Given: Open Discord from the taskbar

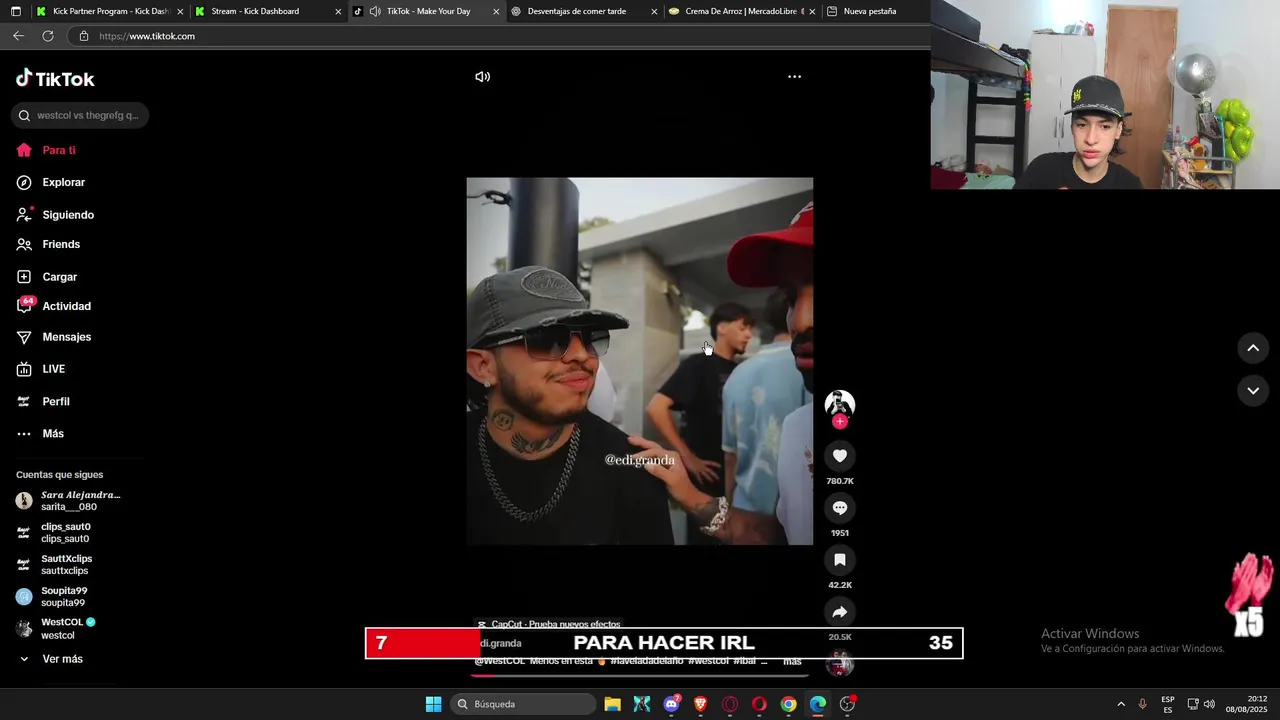Looking at the screenshot, I should (672, 704).
